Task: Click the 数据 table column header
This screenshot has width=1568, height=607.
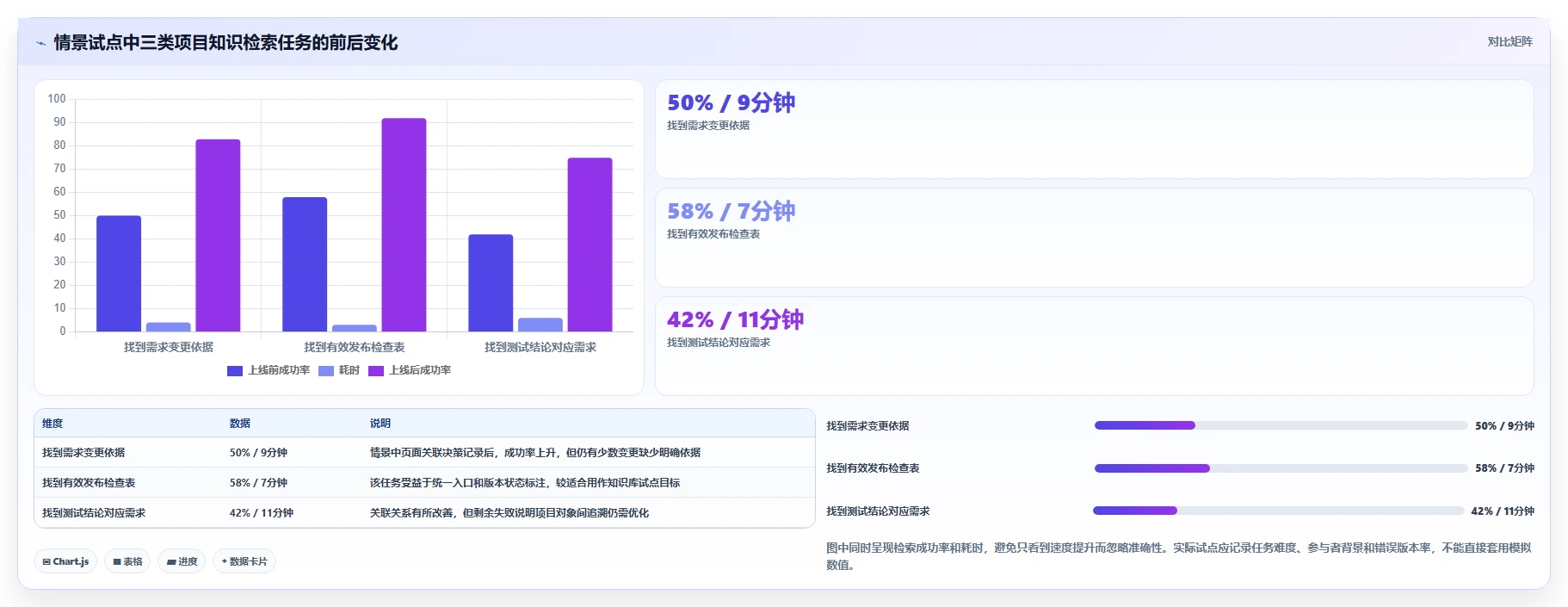Action: pyautogui.click(x=240, y=424)
